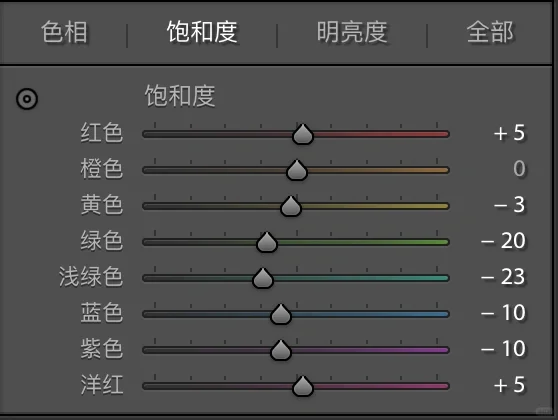The width and height of the screenshot is (558, 420).
Task: Click the 洋红 value field showing +5
Action: (x=509, y=385)
